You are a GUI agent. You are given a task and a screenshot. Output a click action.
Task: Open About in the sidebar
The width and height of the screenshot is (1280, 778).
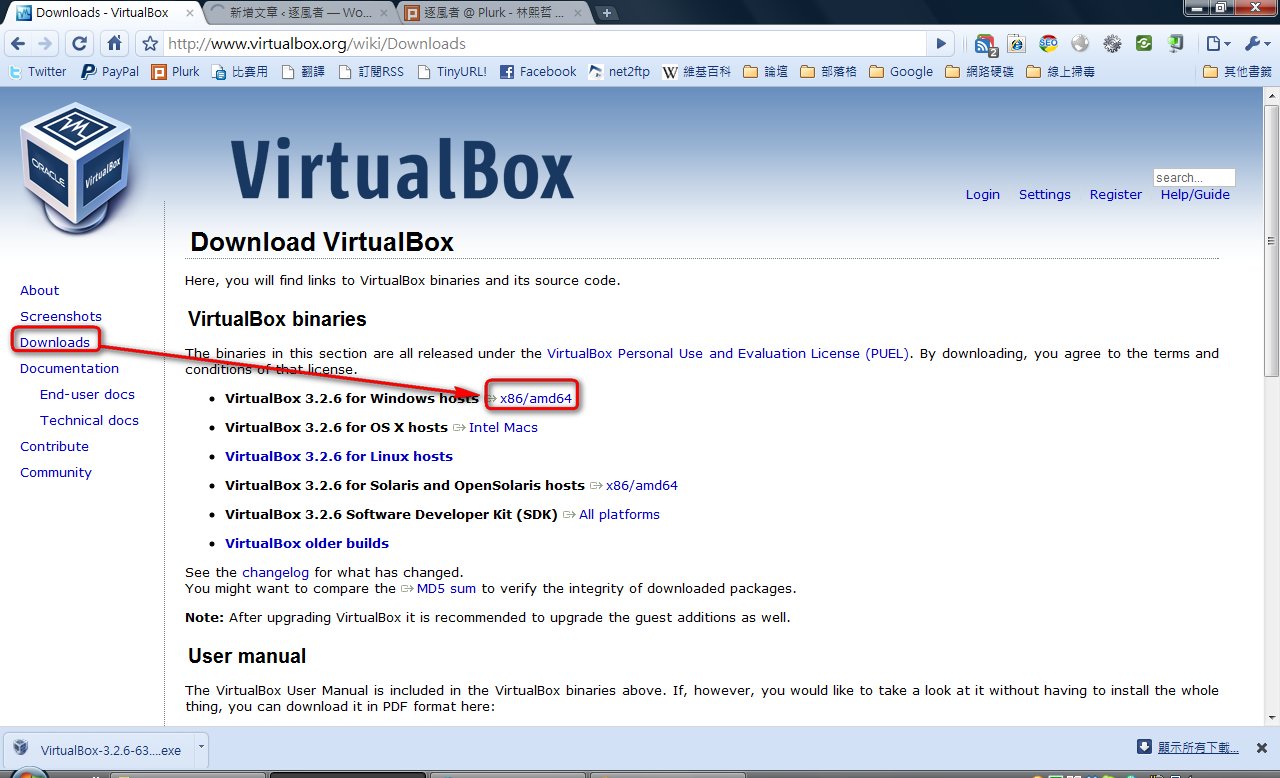40,290
